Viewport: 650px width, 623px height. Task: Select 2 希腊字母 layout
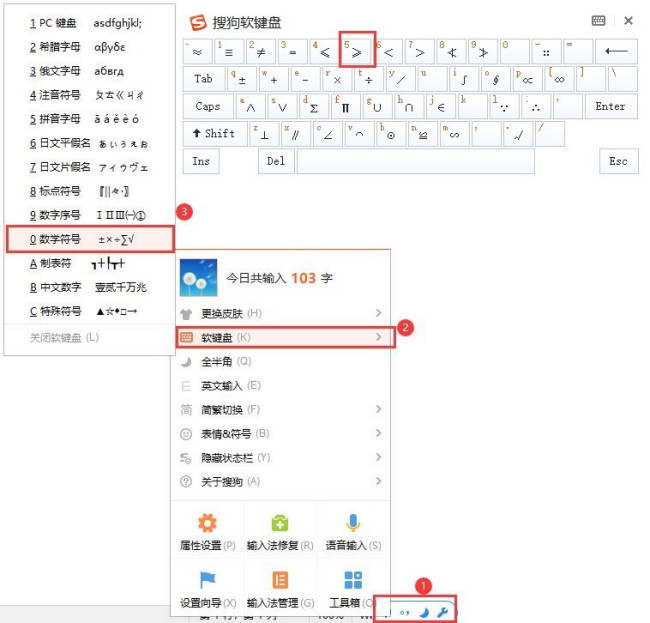[x=90, y=47]
